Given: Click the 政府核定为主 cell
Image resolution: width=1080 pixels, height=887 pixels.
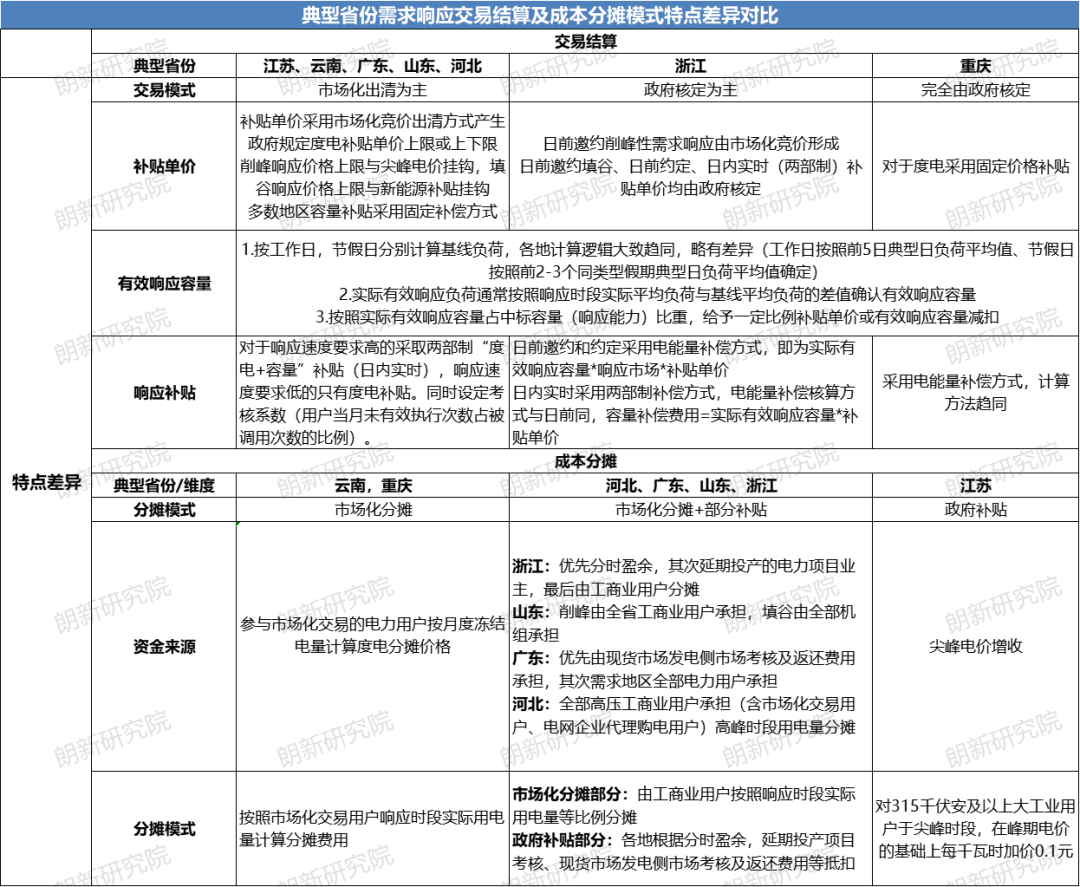Looking at the screenshot, I should click(x=690, y=90).
